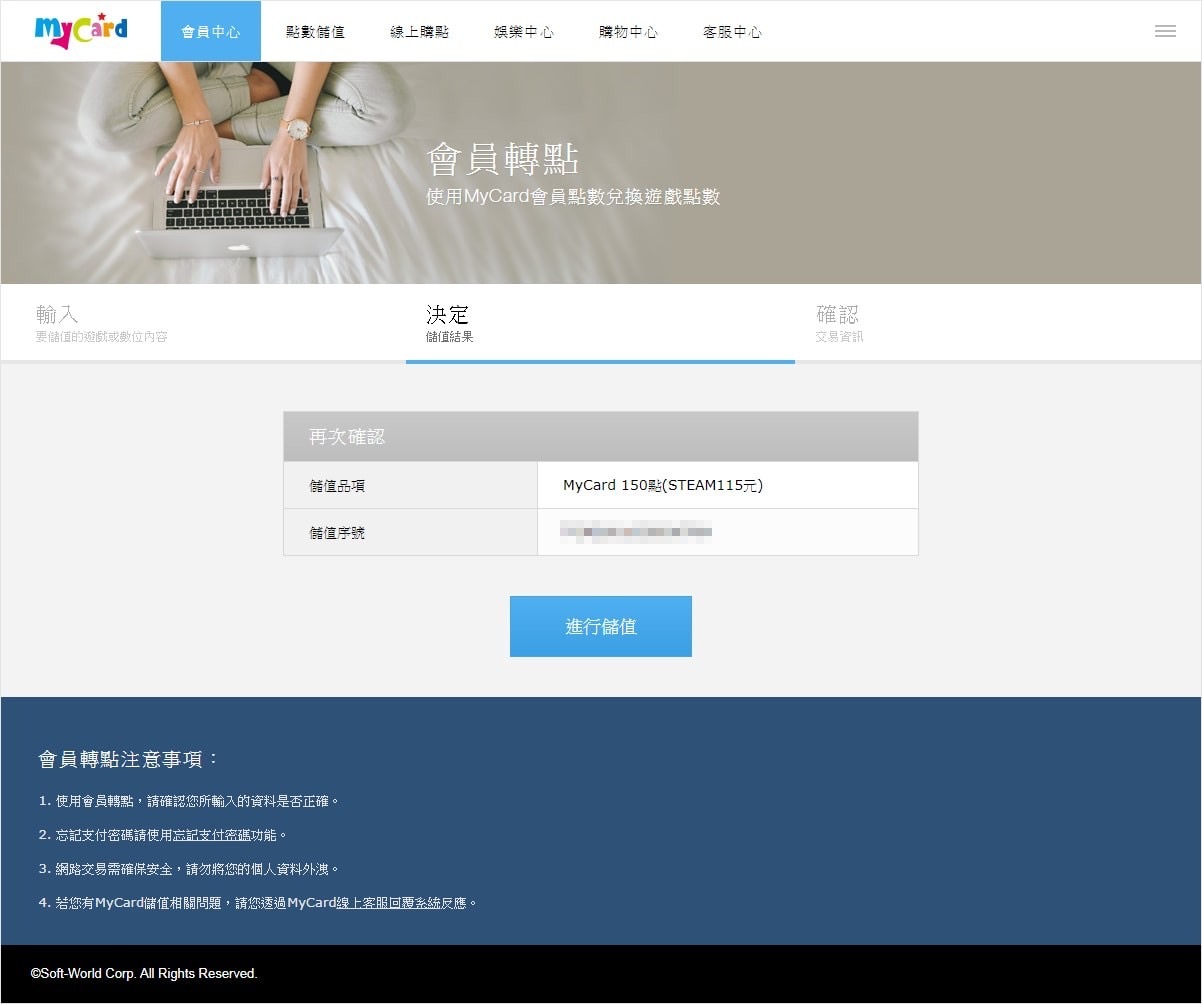Click the banner subtitle about 兌換遊戲點數

pos(573,197)
